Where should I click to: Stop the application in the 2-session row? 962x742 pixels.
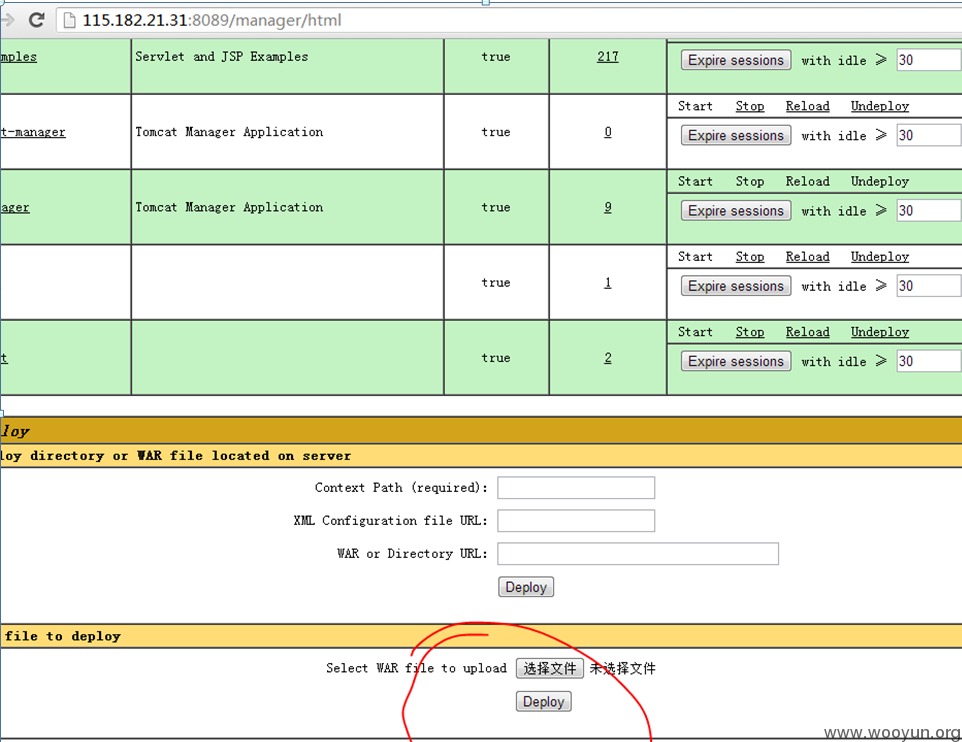[750, 332]
